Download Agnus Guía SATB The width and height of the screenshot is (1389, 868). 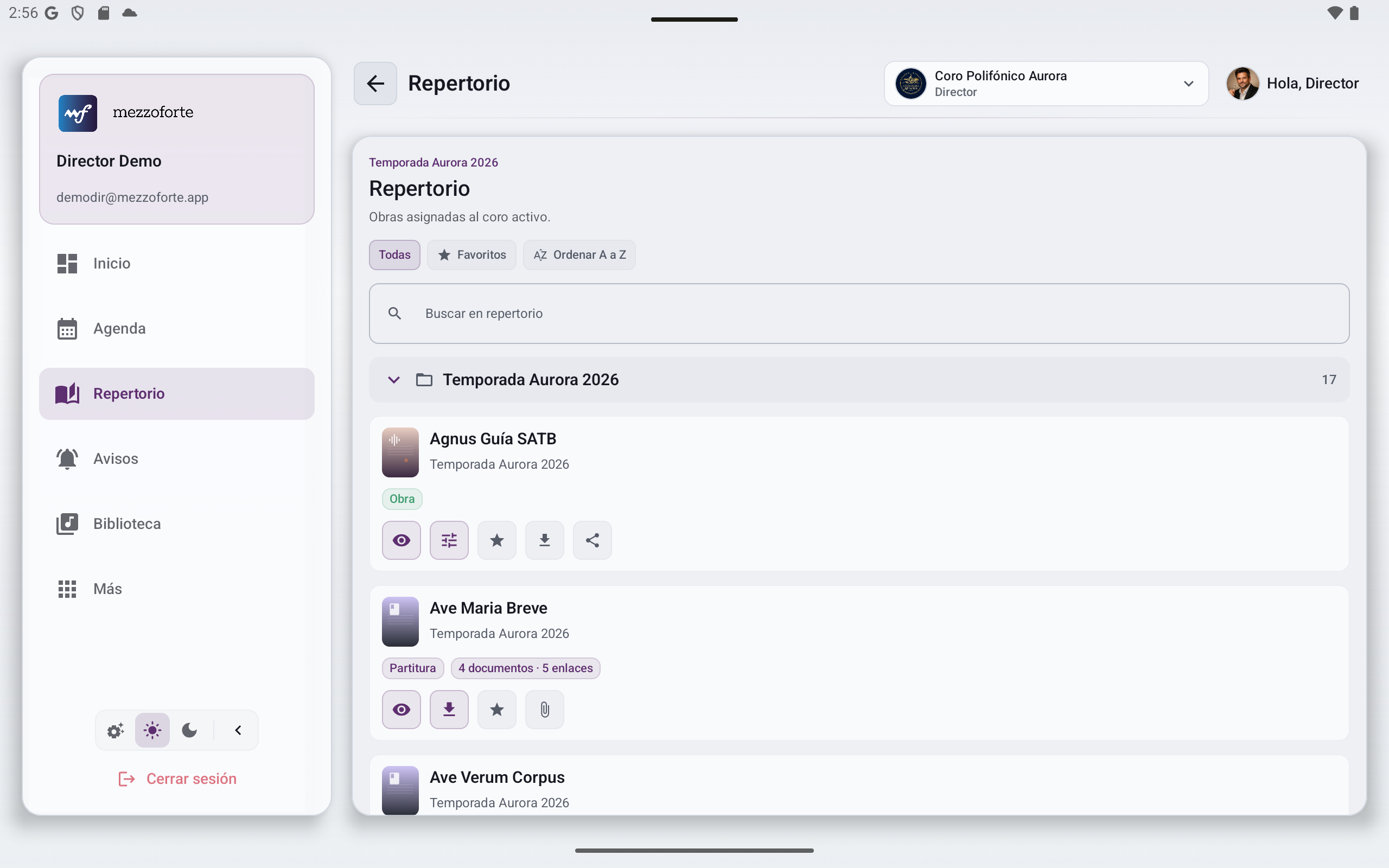pos(545,540)
